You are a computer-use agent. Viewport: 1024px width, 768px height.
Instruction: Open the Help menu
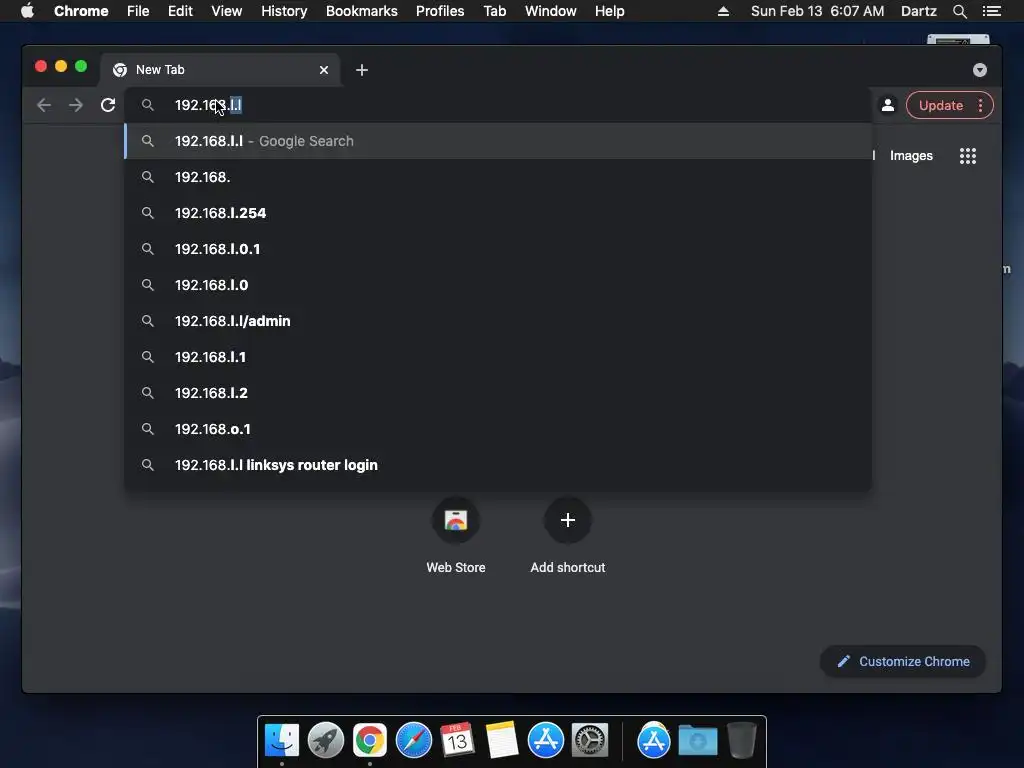pos(609,11)
